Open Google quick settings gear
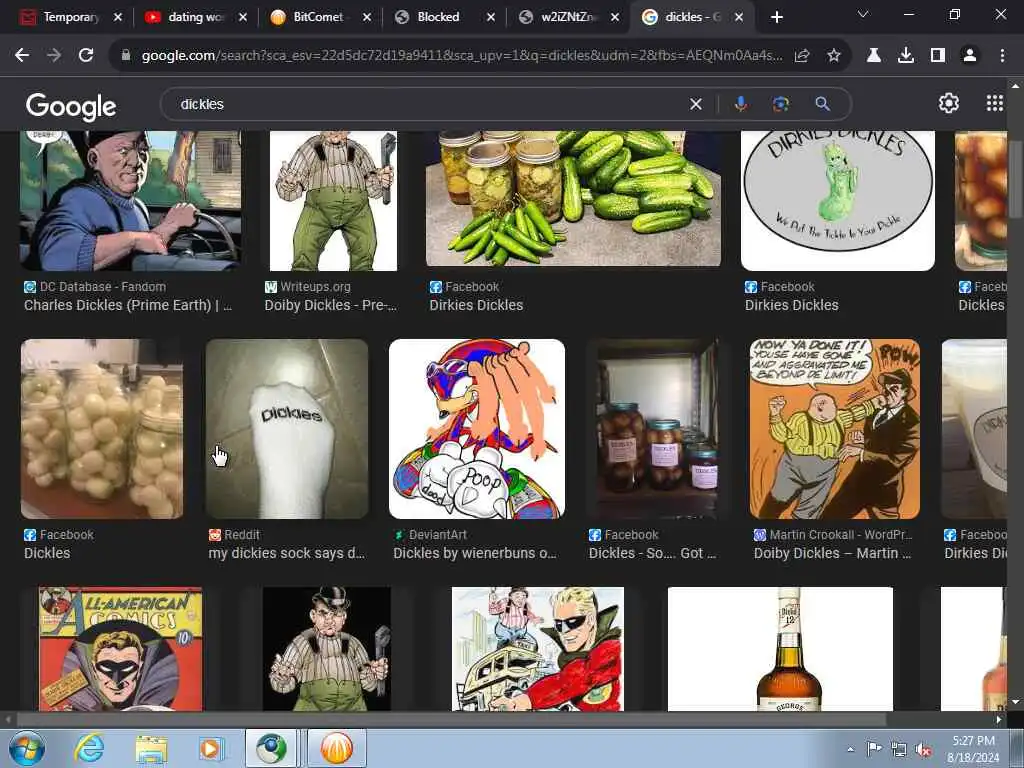The width and height of the screenshot is (1024, 768). click(948, 103)
